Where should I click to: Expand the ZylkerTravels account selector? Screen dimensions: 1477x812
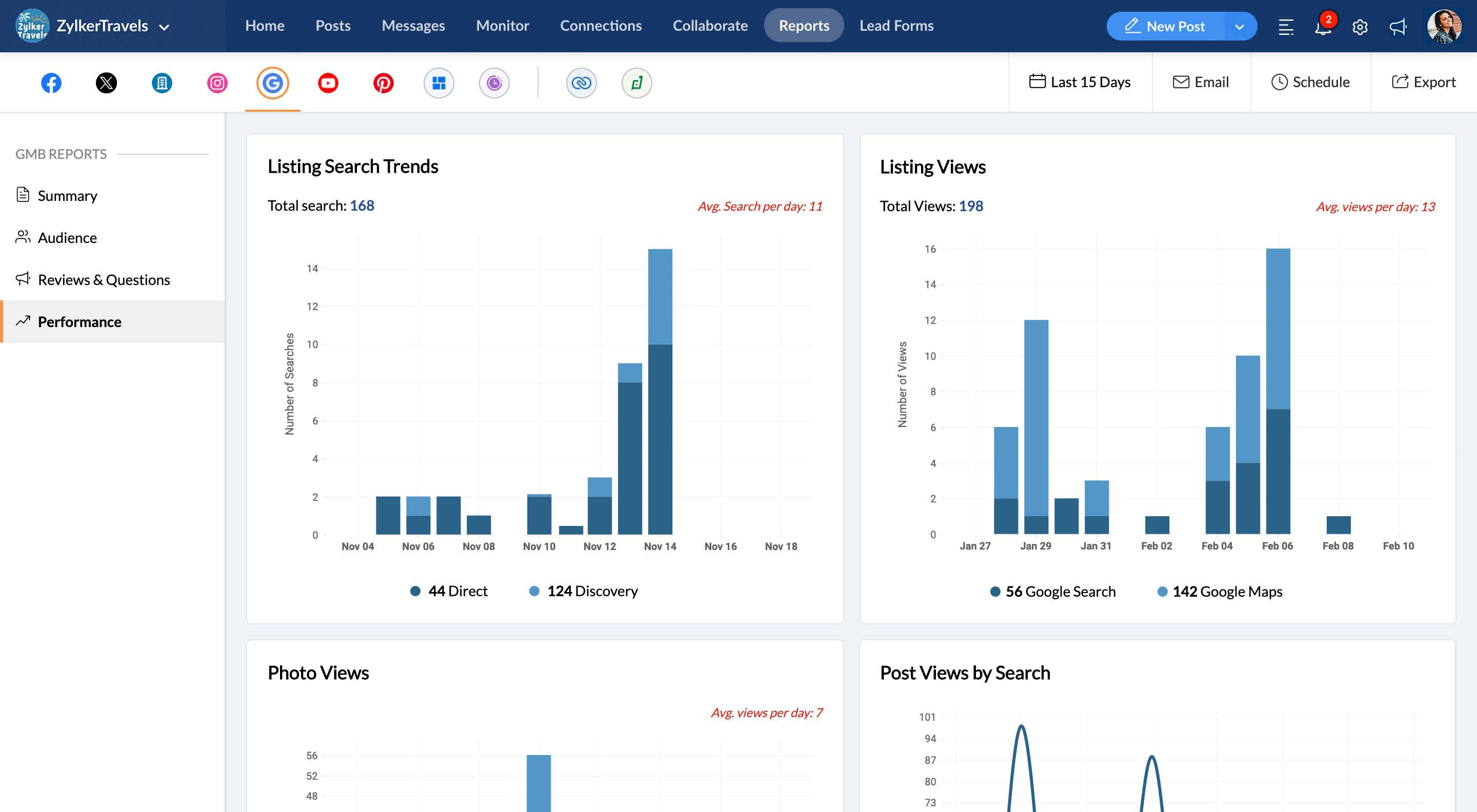(162, 26)
